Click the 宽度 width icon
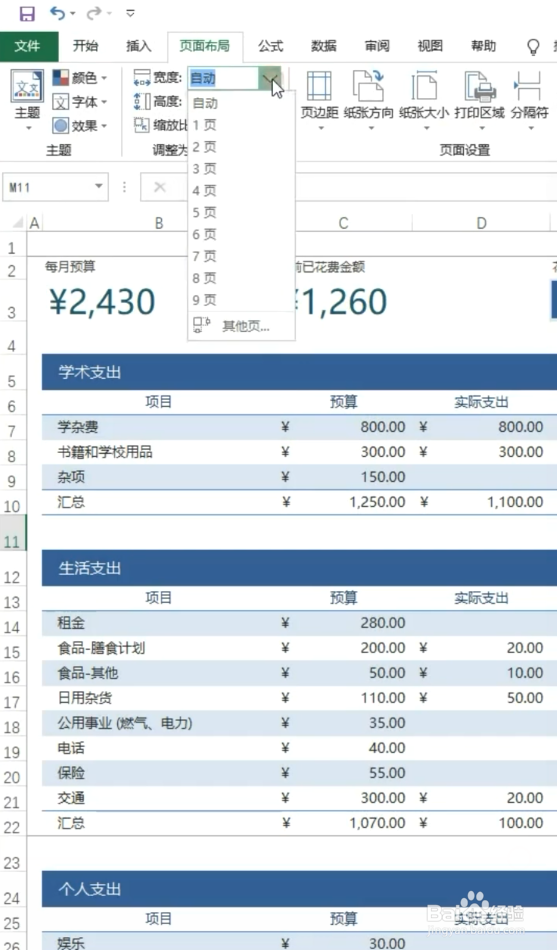The height and width of the screenshot is (950, 557). (x=142, y=78)
